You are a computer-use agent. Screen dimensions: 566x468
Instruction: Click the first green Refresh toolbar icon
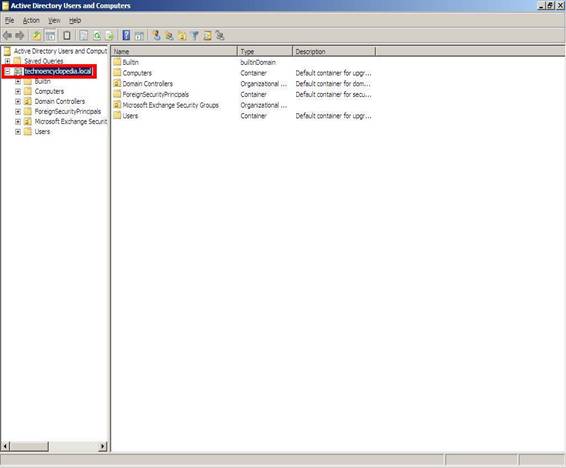click(x=97, y=35)
